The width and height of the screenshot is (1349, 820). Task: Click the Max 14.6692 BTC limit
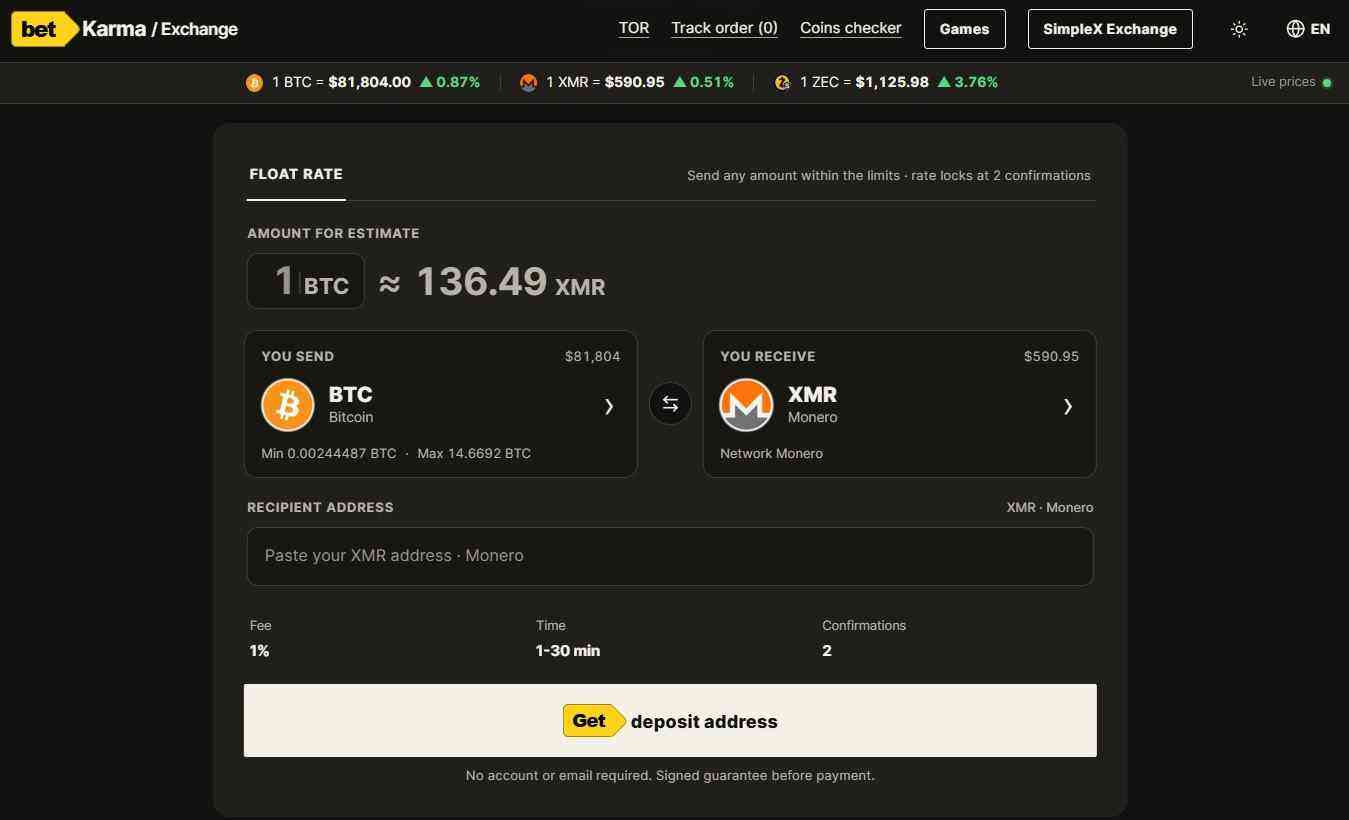[474, 454]
